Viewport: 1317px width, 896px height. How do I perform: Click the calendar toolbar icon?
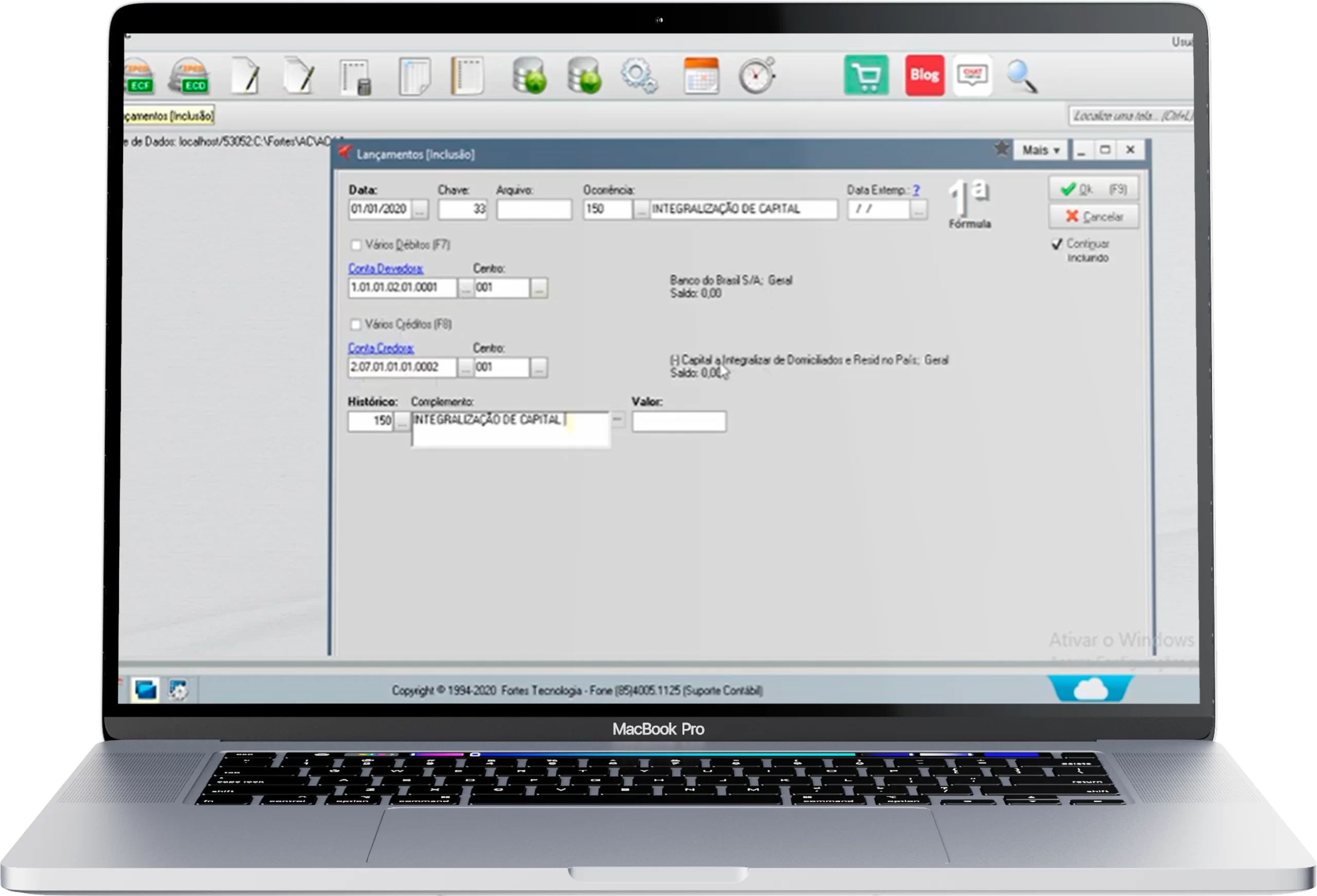pos(701,76)
